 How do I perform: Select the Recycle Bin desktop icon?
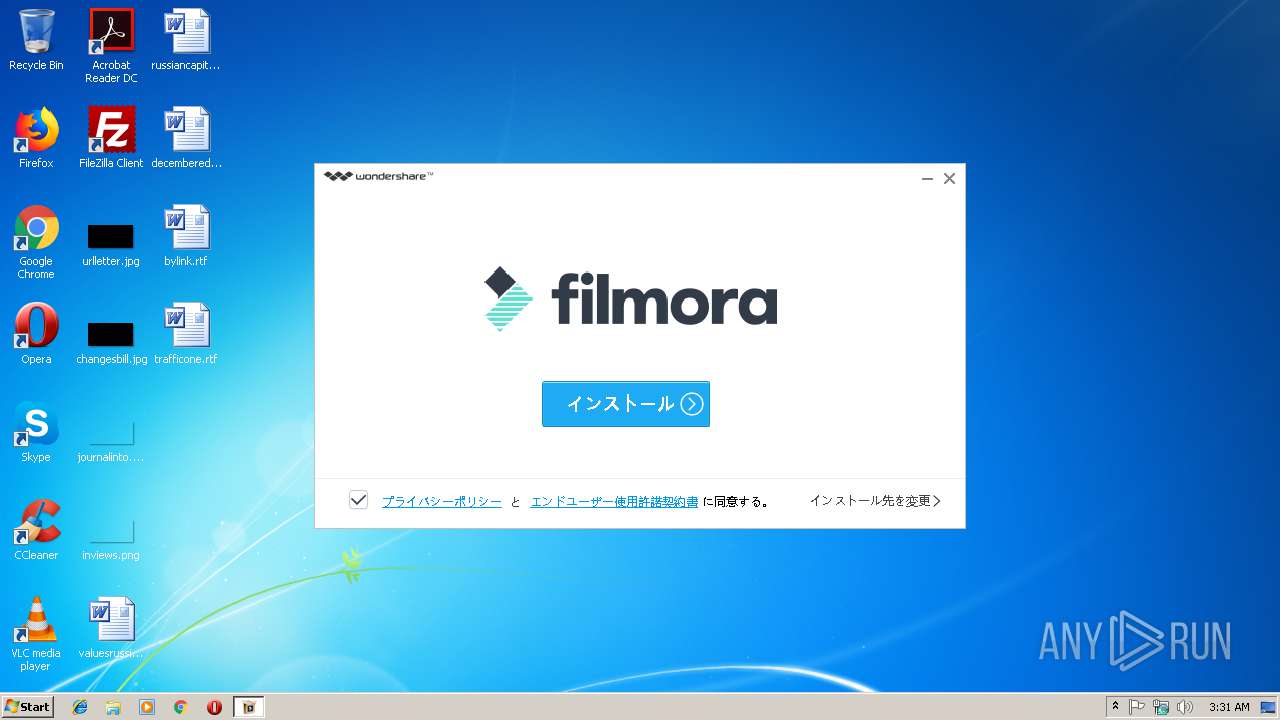(x=36, y=40)
